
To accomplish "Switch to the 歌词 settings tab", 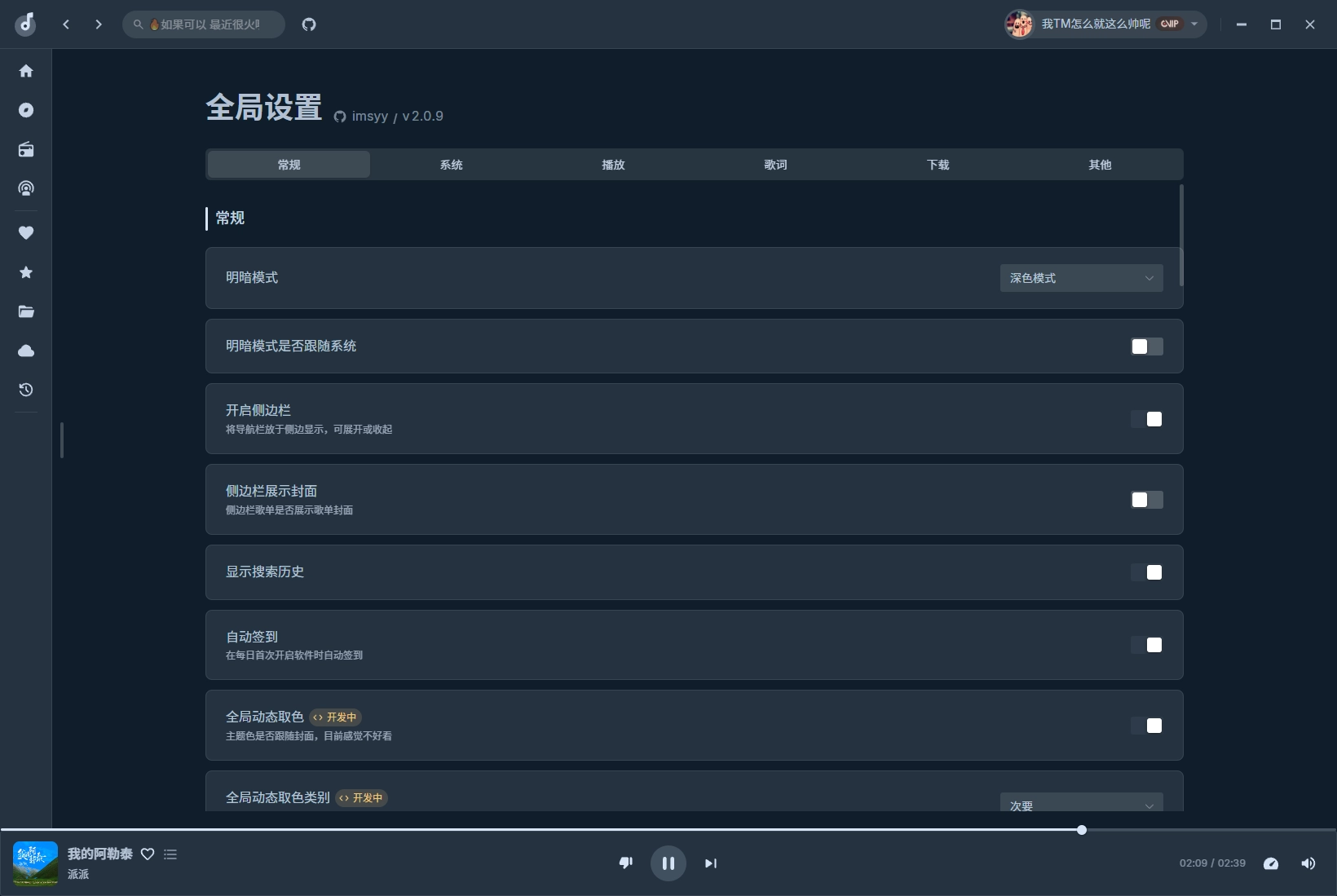I will [775, 165].
